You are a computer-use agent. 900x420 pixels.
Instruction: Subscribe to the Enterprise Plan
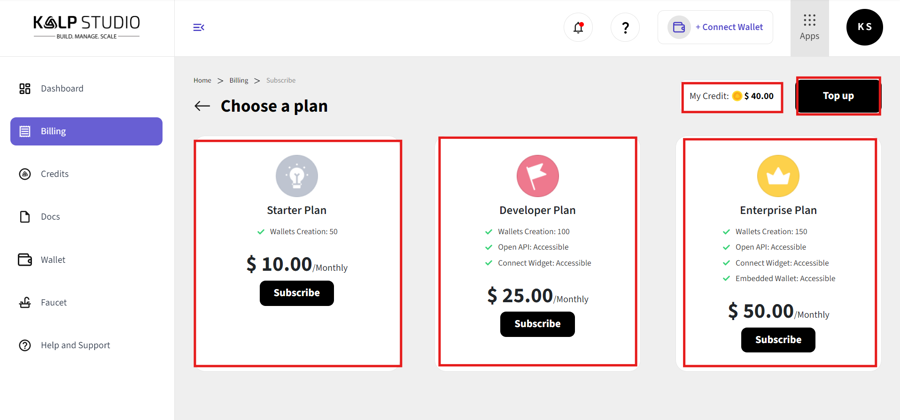point(778,340)
